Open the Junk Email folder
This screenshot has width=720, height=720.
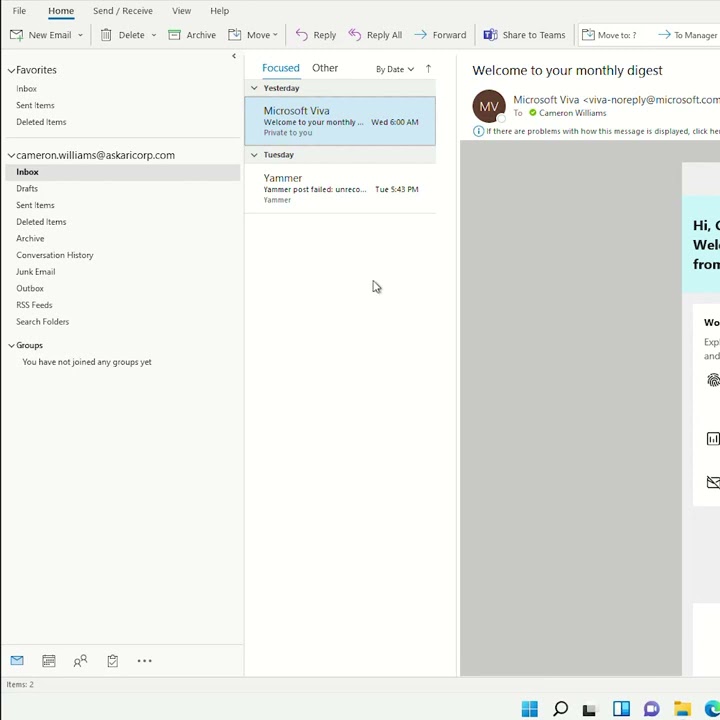(36, 271)
